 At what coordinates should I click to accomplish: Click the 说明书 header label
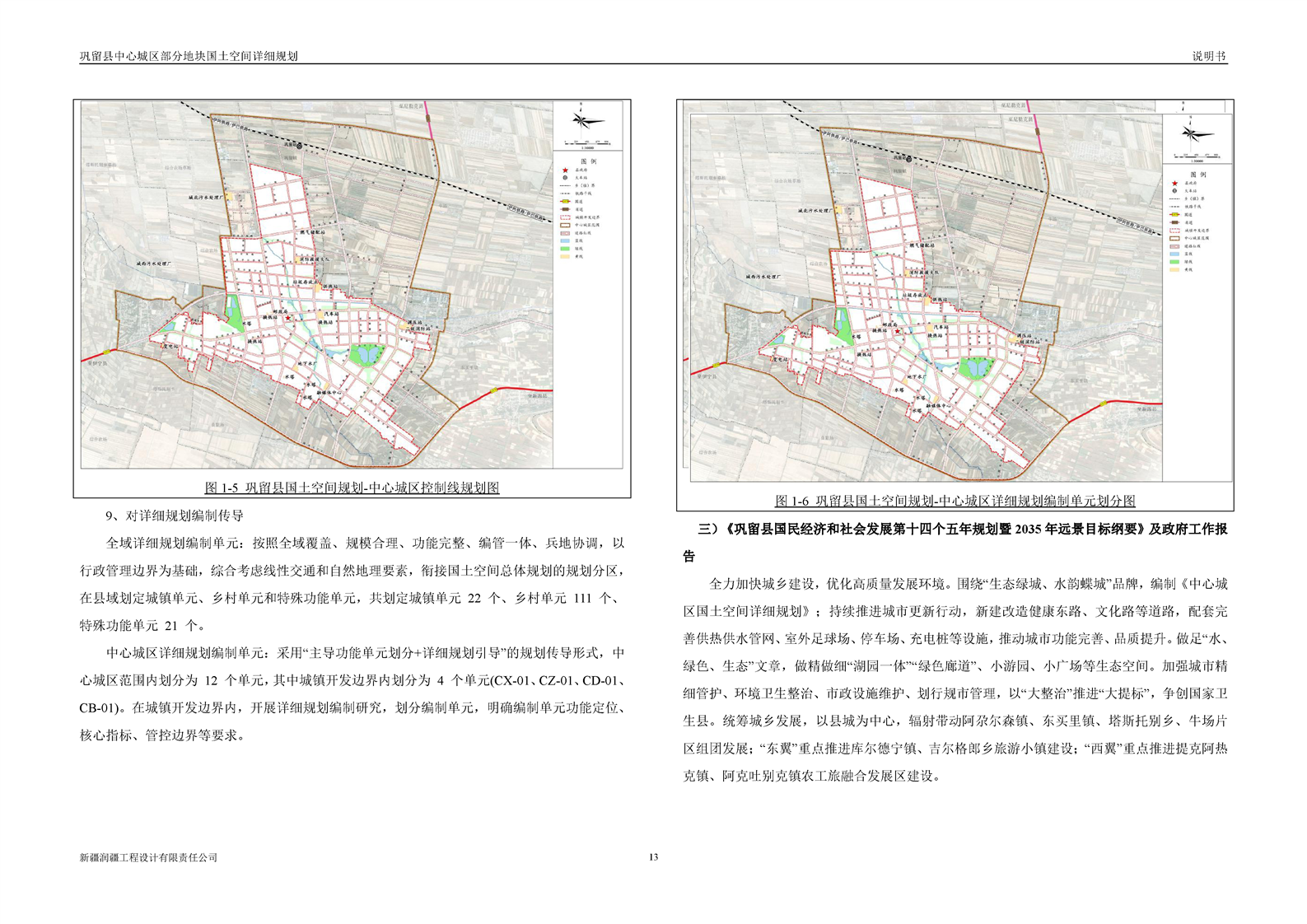[x=1209, y=57]
